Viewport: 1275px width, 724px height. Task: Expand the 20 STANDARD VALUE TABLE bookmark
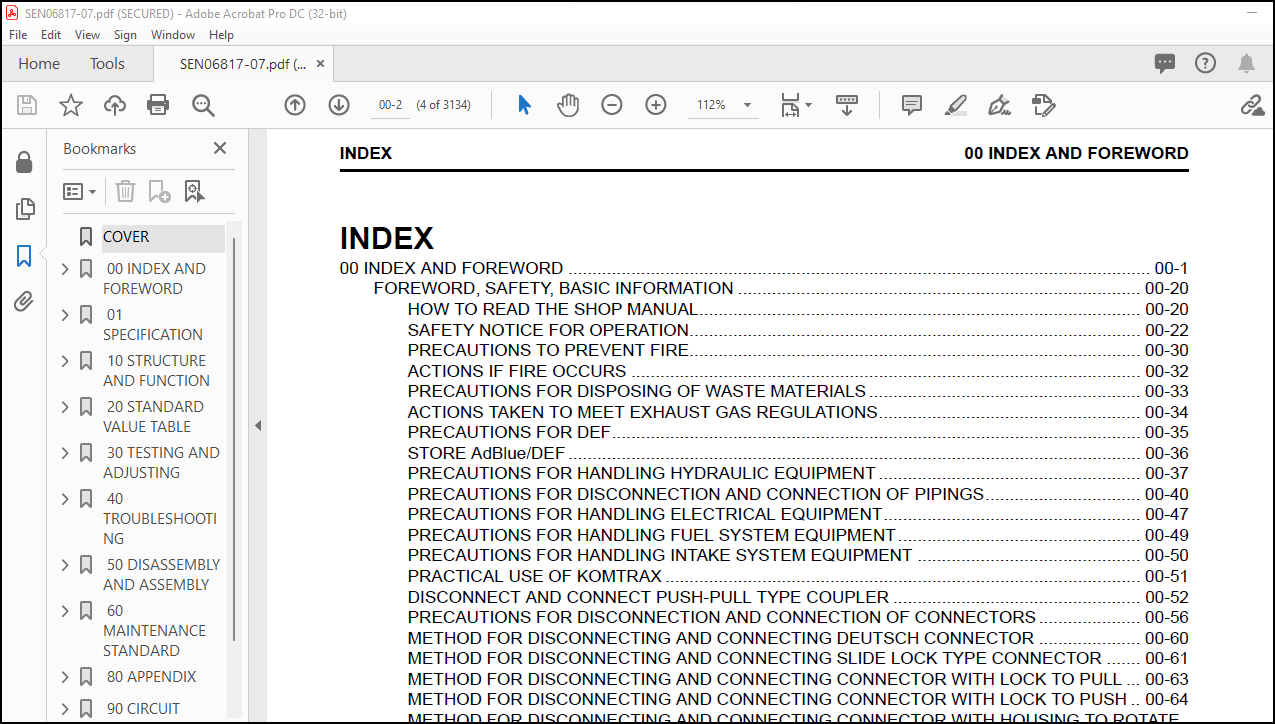[65, 407]
